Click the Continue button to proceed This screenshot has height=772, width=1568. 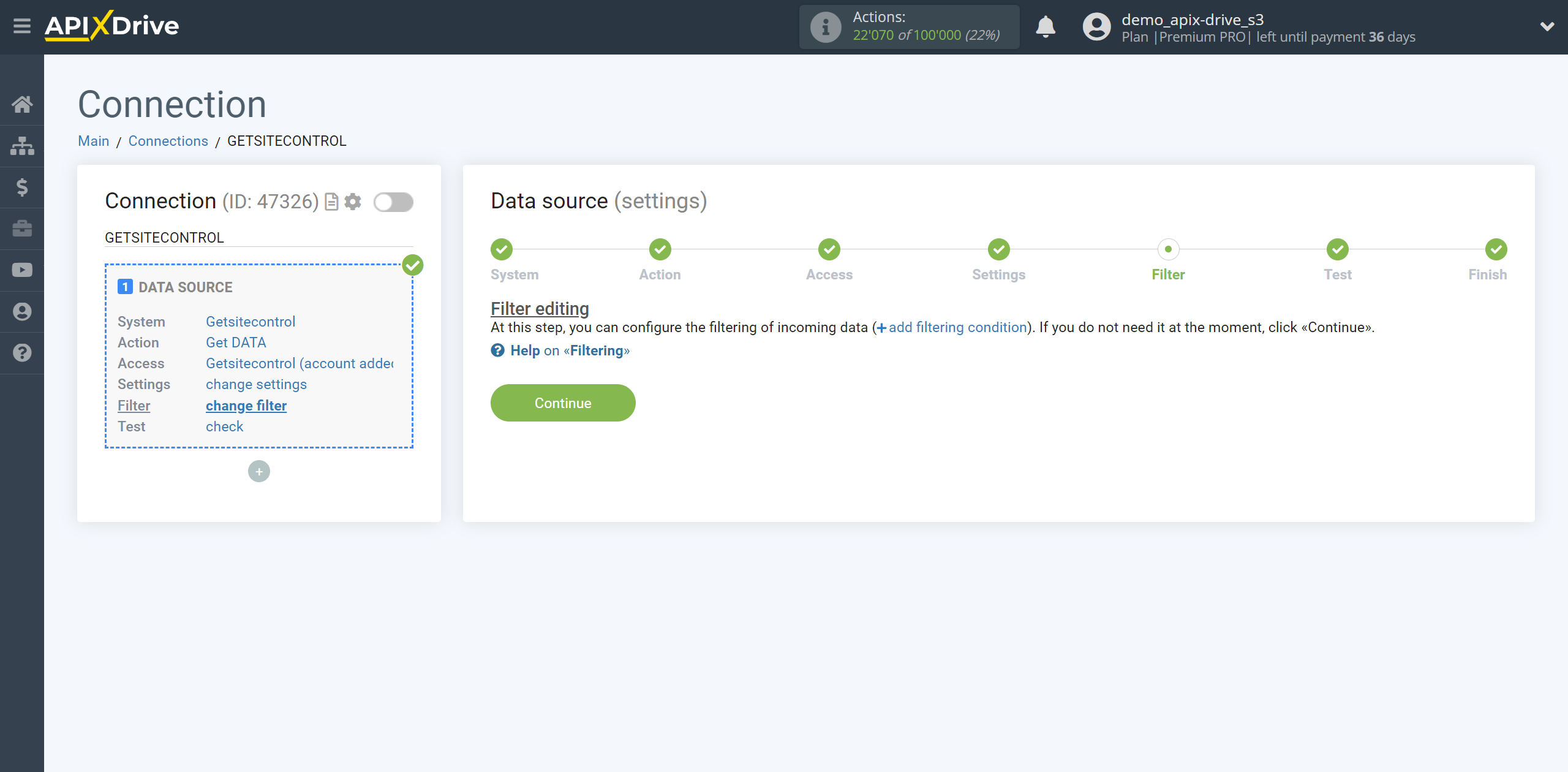(562, 402)
